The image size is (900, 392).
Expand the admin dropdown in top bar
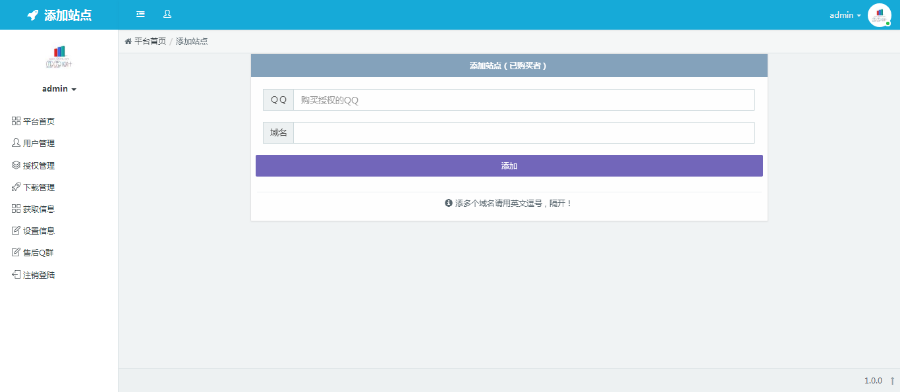pyautogui.click(x=845, y=15)
